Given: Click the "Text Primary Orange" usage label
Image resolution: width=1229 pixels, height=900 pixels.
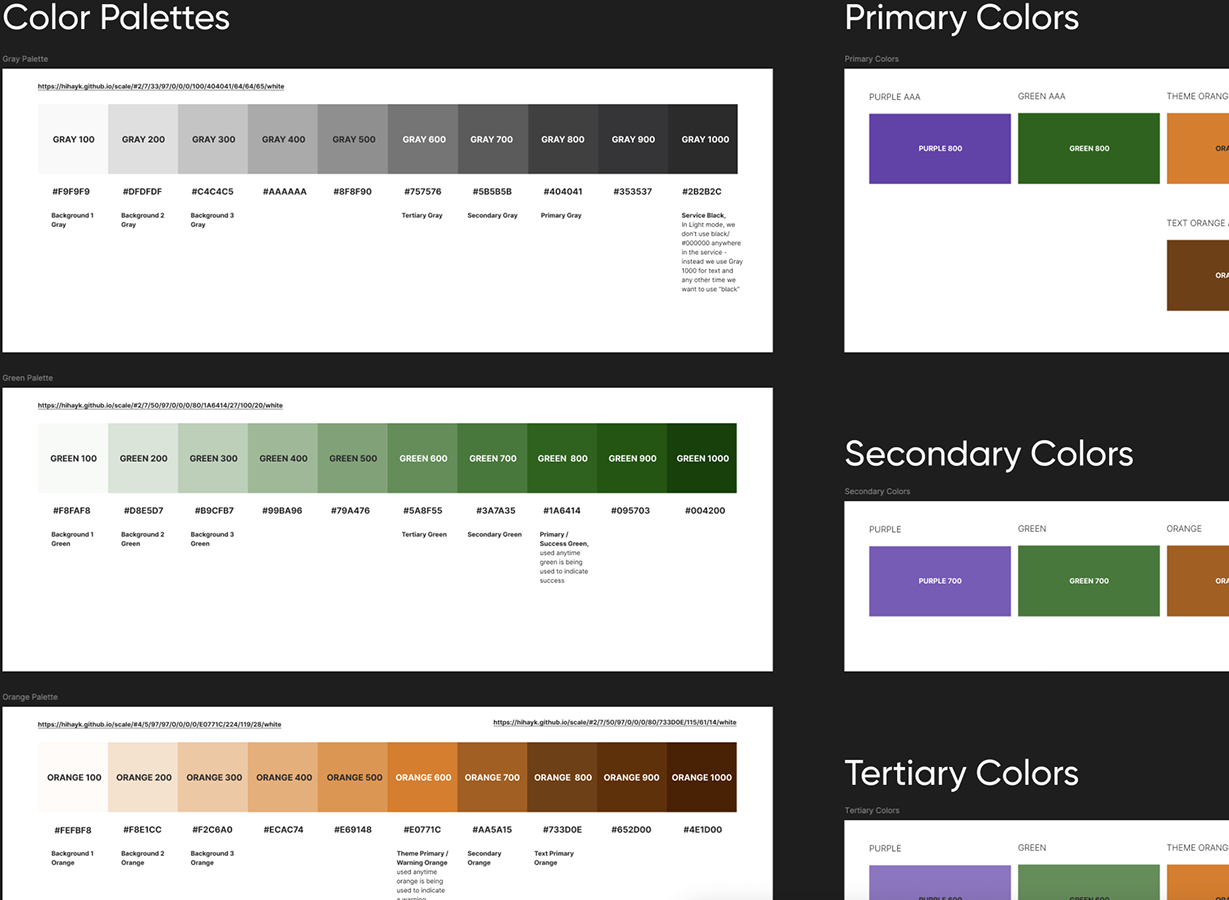Looking at the screenshot, I should (x=554, y=858).
